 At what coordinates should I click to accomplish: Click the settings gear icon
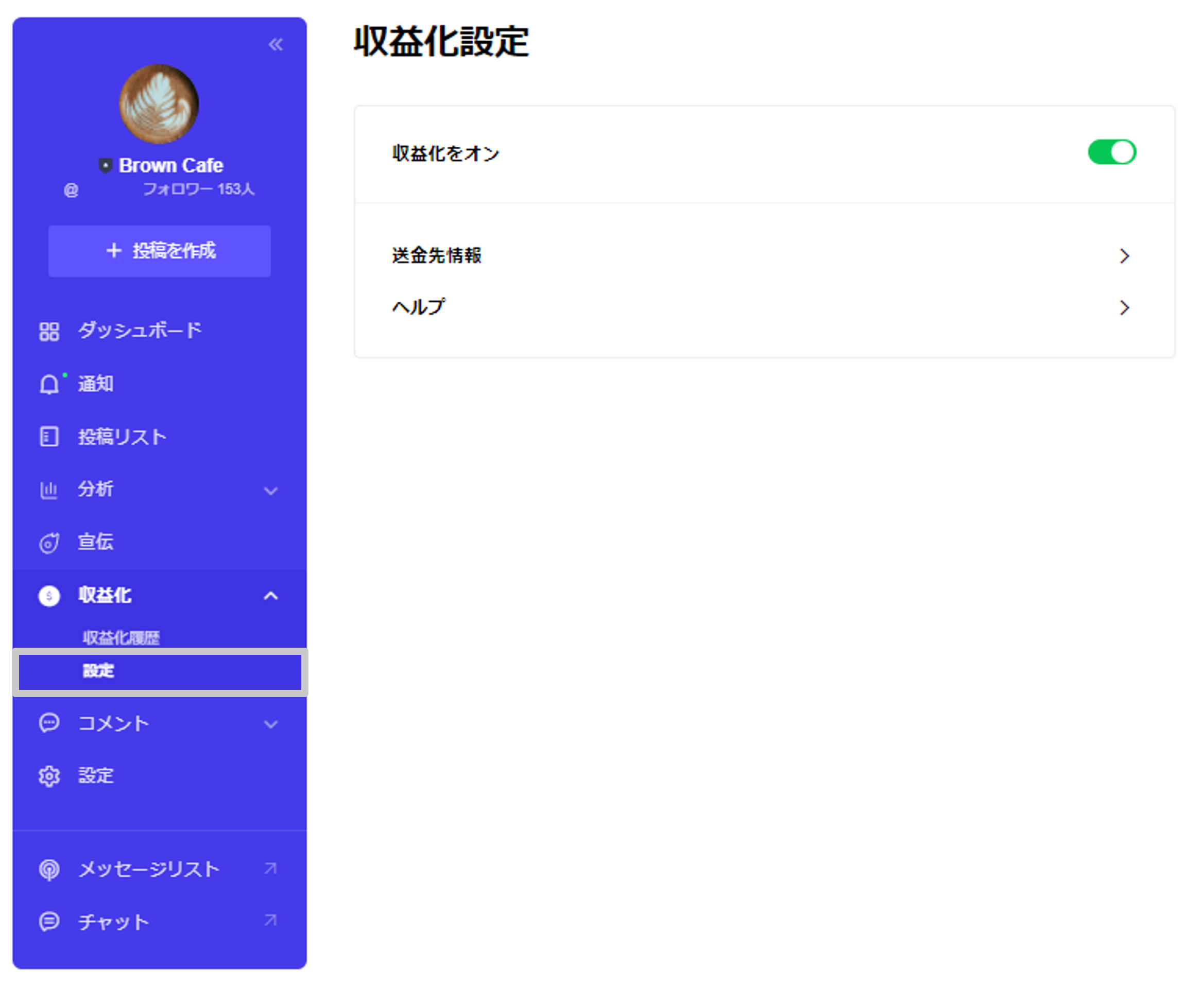pos(49,776)
